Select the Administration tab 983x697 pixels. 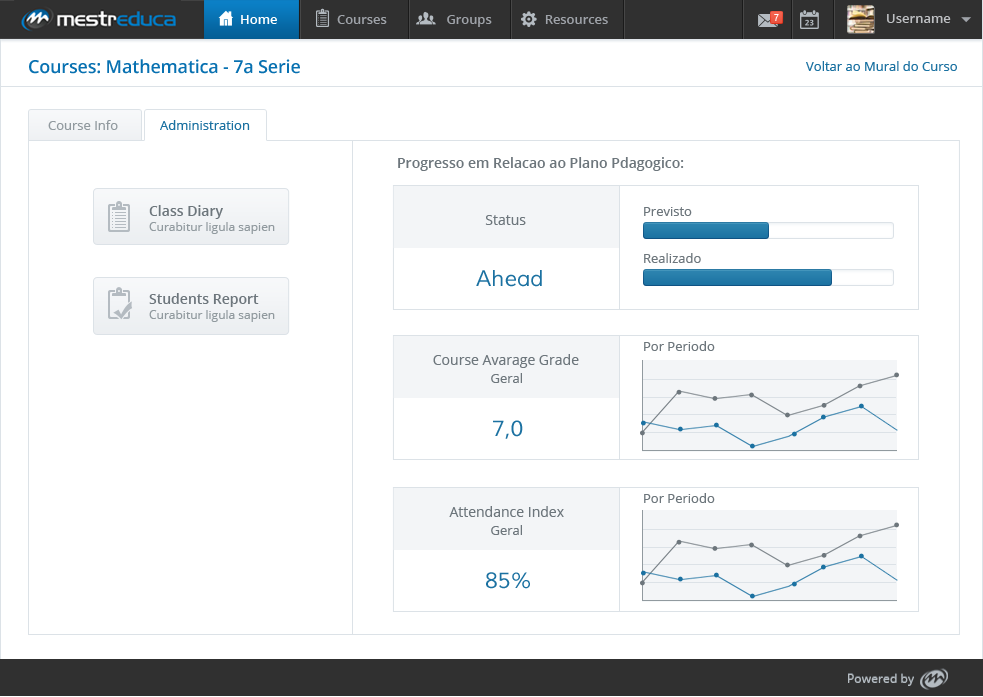tap(205, 125)
